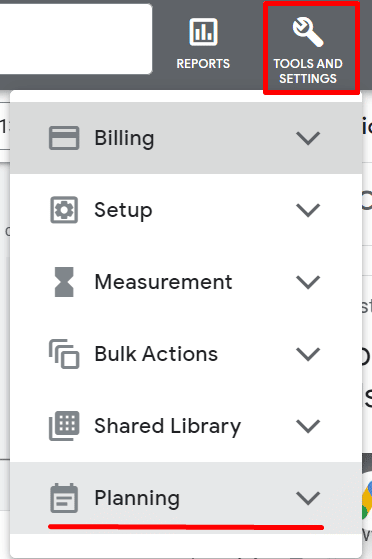372x559 pixels.
Task: Click the TOOLS AND SETTINGS text label
Action: [x=308, y=71]
